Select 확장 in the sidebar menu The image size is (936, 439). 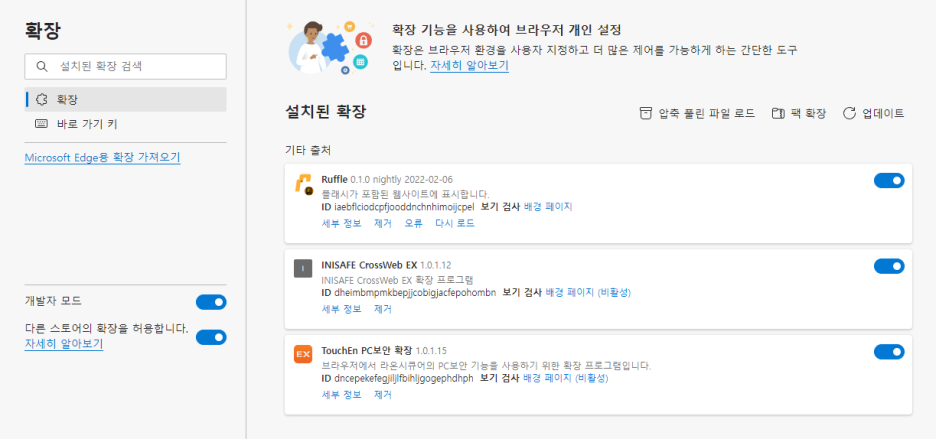tap(125, 99)
